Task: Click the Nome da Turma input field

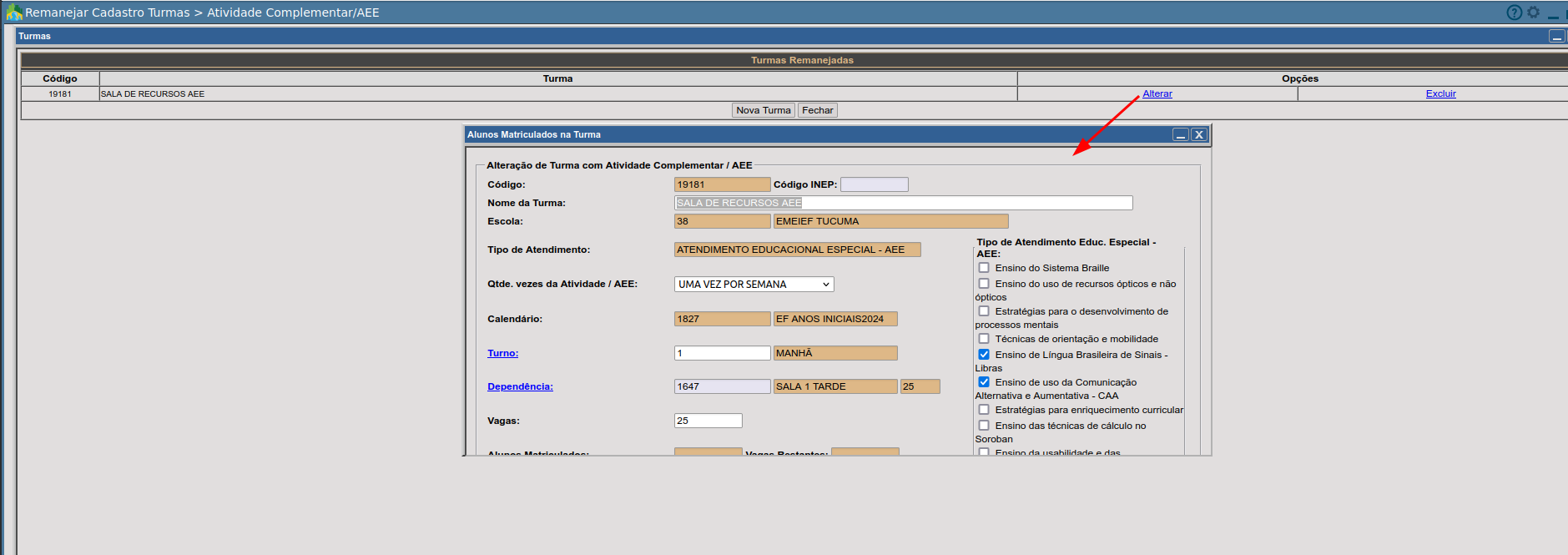Action: coord(903,203)
